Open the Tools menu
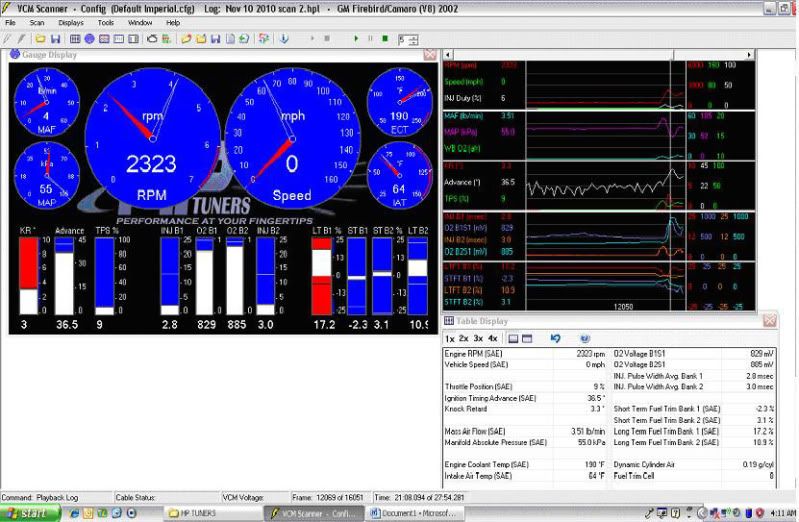Viewport: 799px width, 522px height. pos(106,22)
